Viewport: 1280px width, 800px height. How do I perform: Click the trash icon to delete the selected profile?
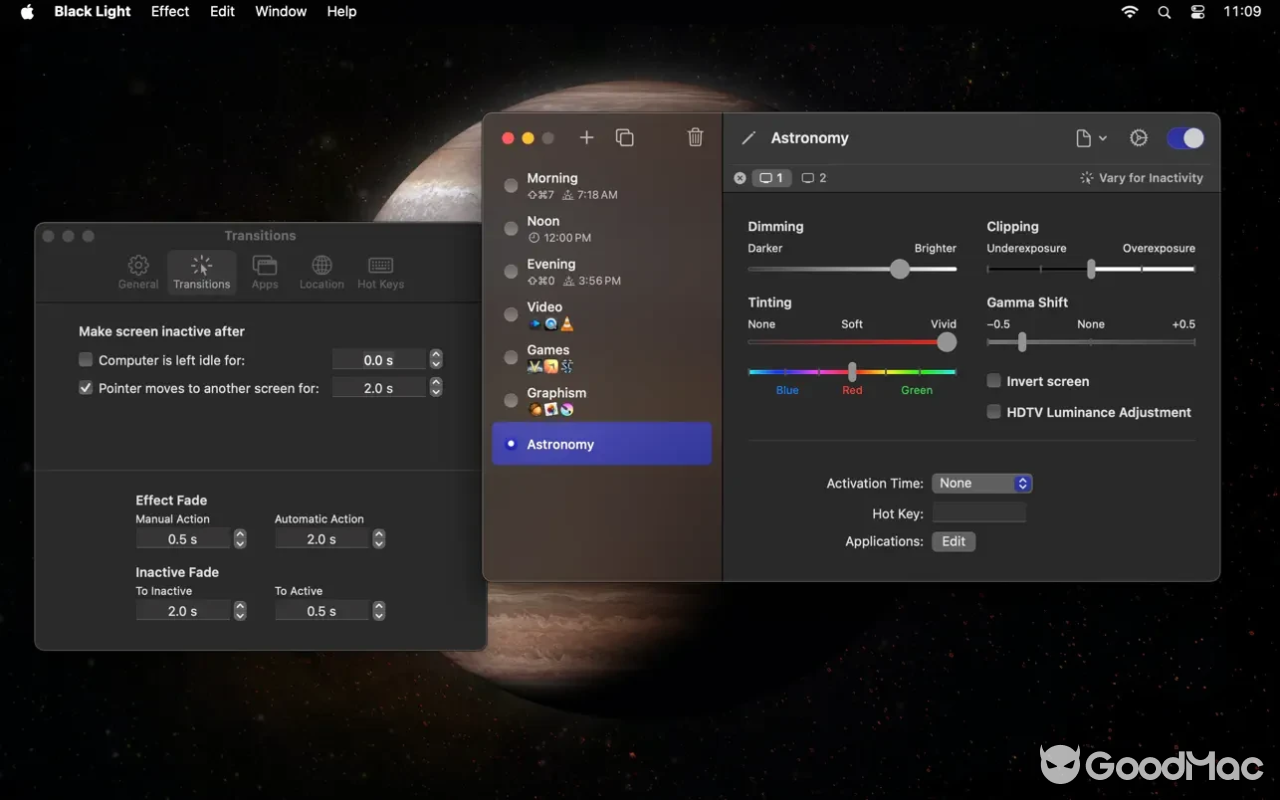695,138
